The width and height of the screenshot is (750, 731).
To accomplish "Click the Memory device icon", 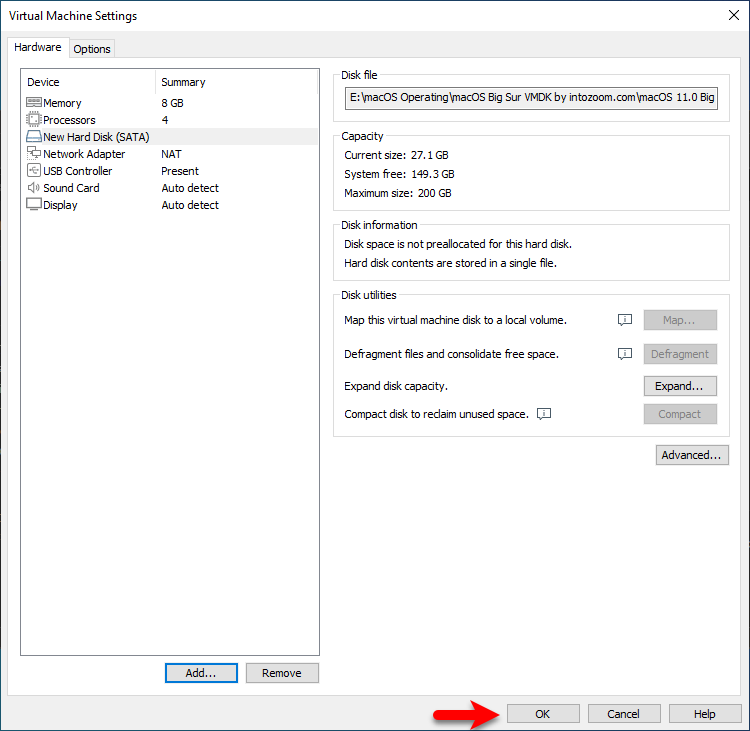I will pos(33,103).
